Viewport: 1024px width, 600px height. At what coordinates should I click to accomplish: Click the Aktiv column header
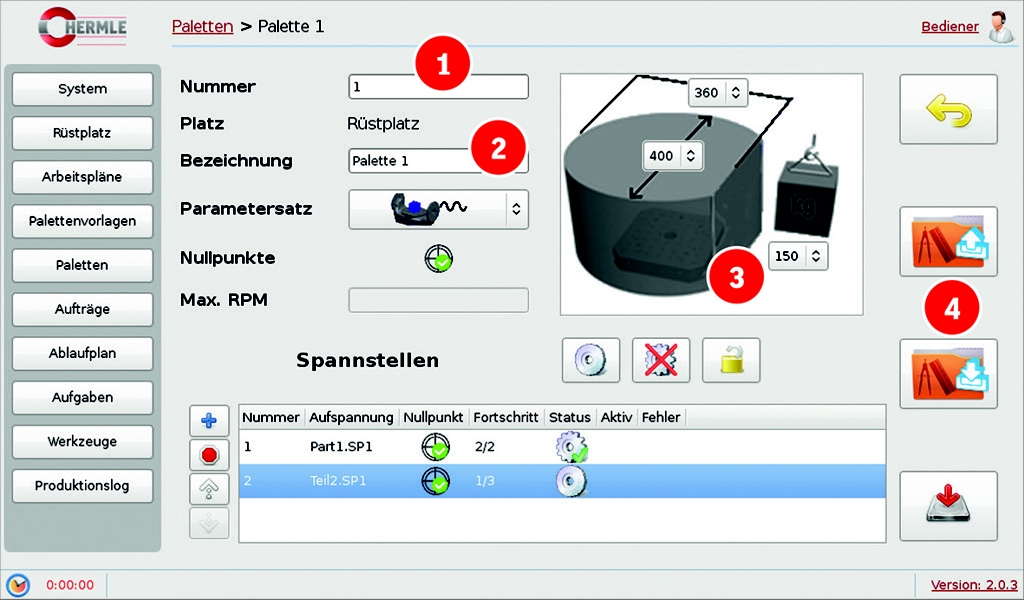[616, 417]
